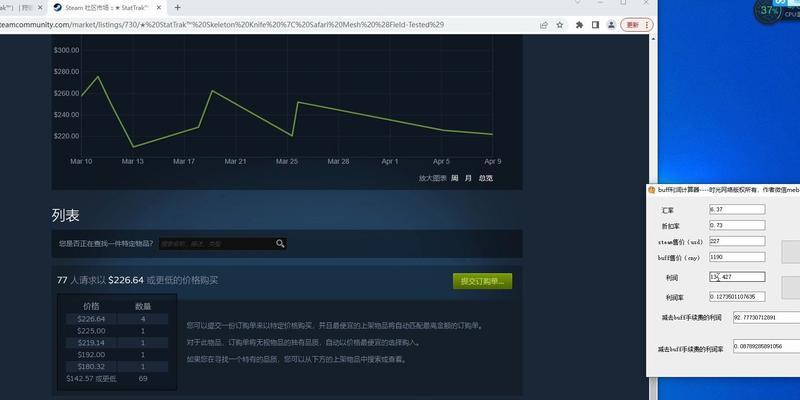Click the buff售价 (cny) input field
The image size is (800, 400).
737,257
